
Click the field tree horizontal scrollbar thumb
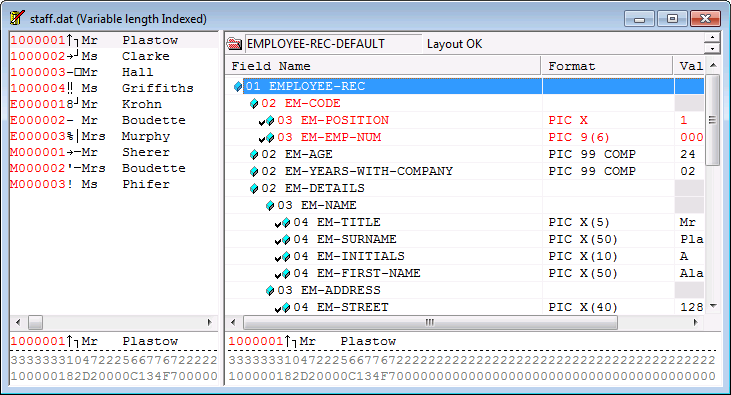430,322
